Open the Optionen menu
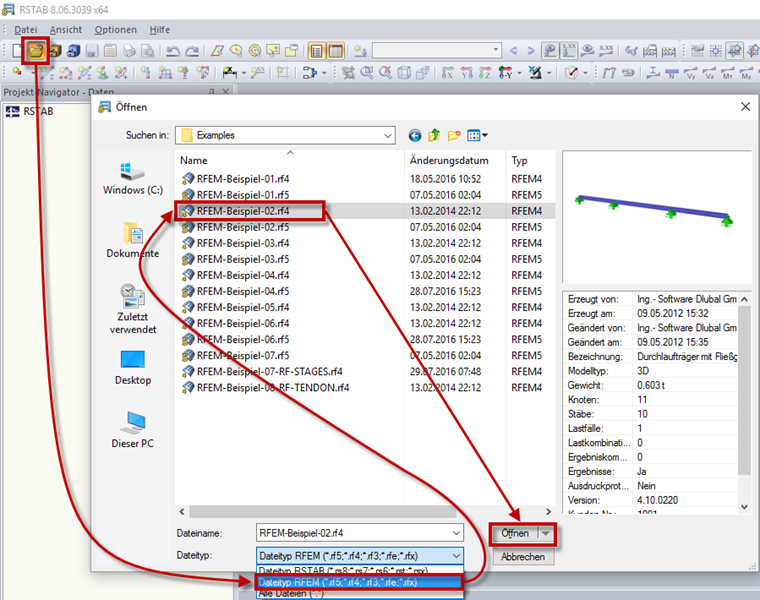The image size is (760, 600). (115, 30)
